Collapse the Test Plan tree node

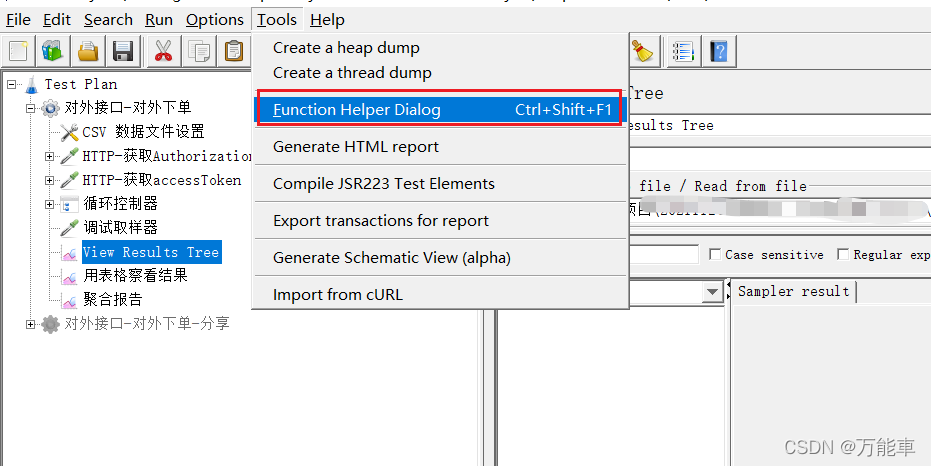(12, 84)
